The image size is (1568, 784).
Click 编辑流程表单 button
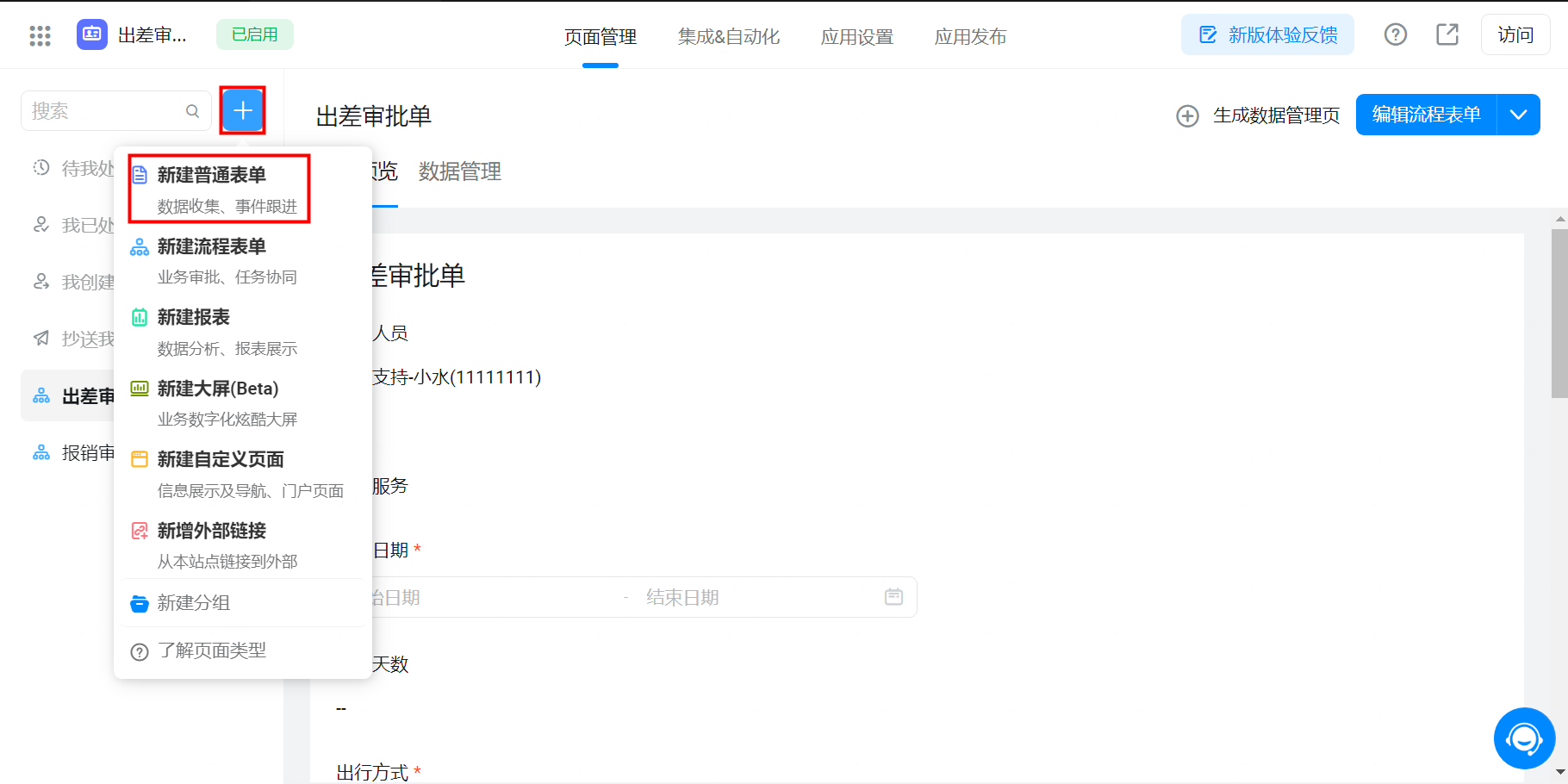(1427, 115)
